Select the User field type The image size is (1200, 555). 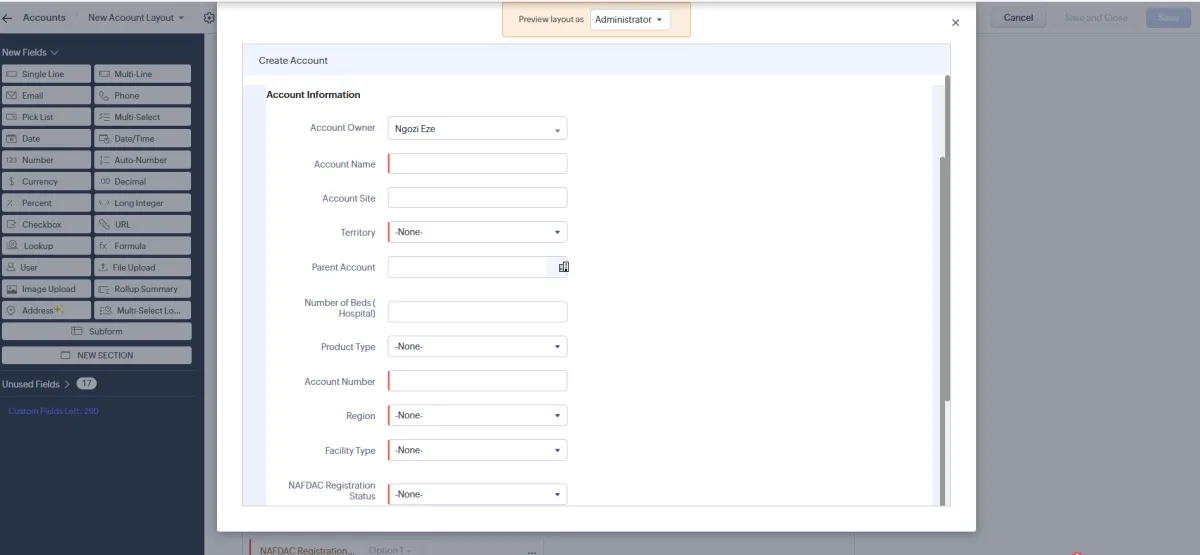pos(46,268)
